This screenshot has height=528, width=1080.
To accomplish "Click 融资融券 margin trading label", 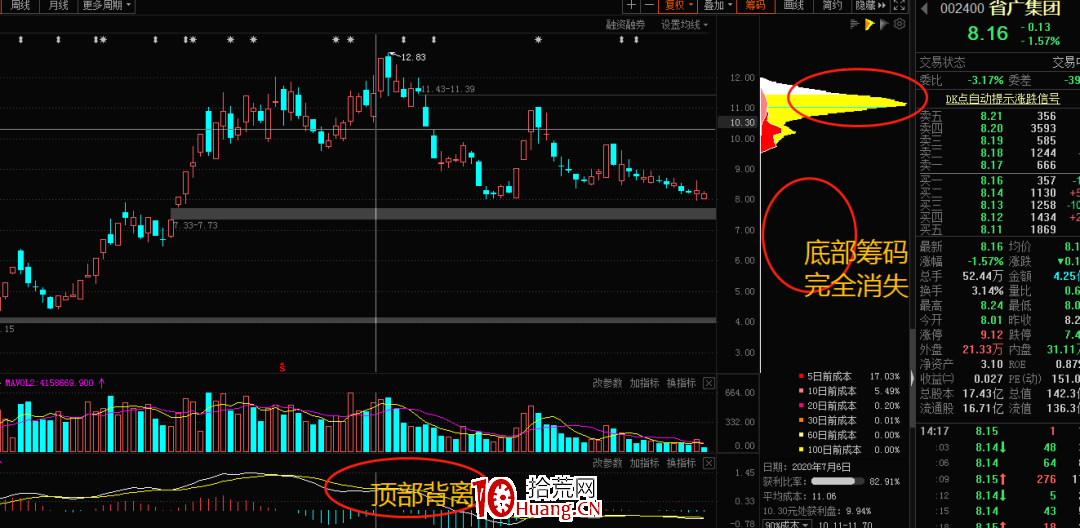I will (625, 25).
